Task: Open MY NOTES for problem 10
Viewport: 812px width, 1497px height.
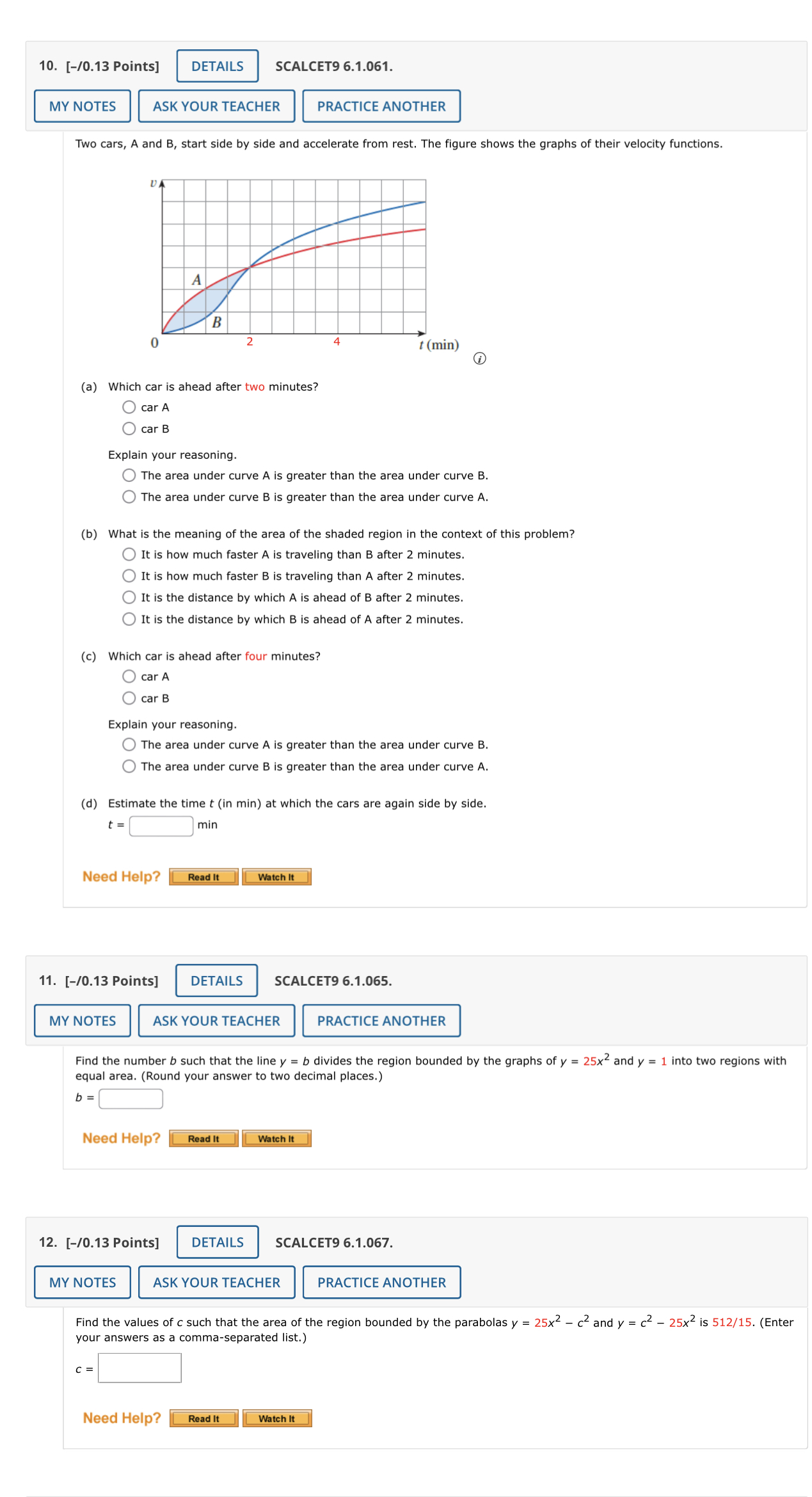Action: click(82, 106)
